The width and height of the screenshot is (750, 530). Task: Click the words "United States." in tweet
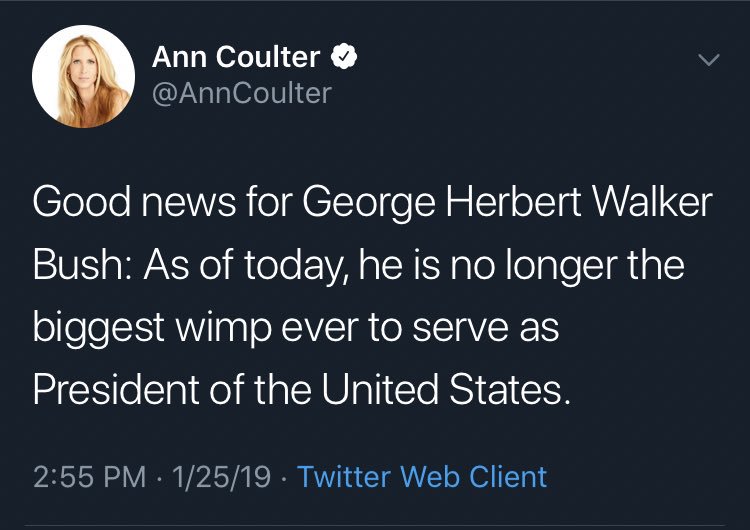(x=446, y=389)
